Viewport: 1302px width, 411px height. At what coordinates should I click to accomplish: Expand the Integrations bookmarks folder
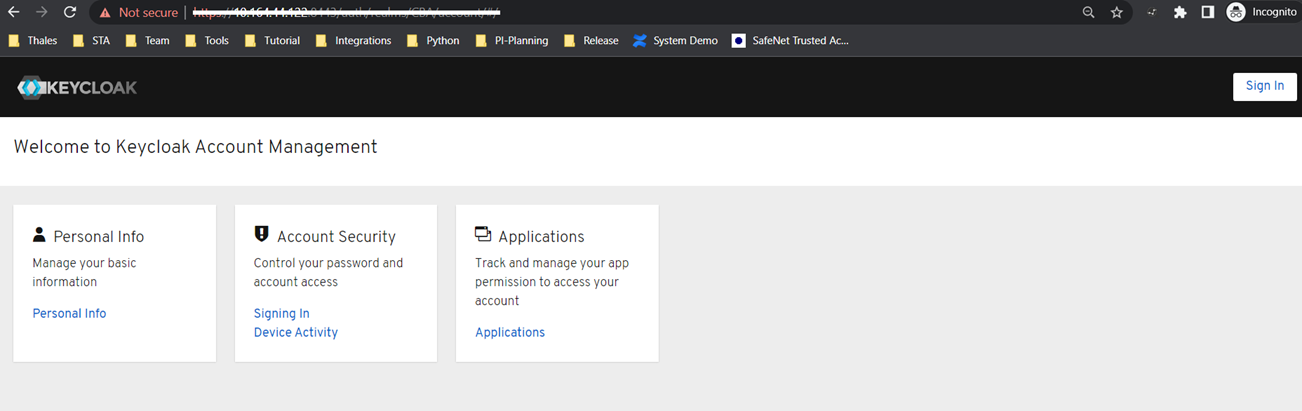pos(353,41)
